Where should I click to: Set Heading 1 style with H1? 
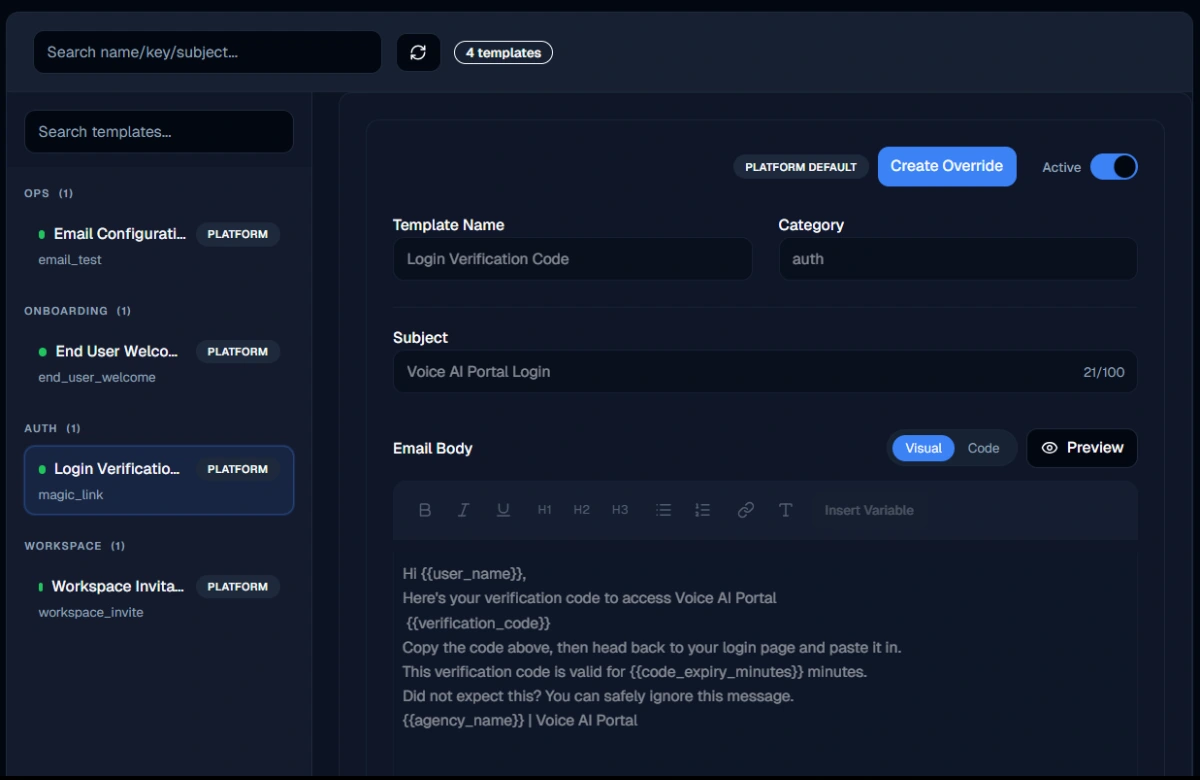(544, 510)
